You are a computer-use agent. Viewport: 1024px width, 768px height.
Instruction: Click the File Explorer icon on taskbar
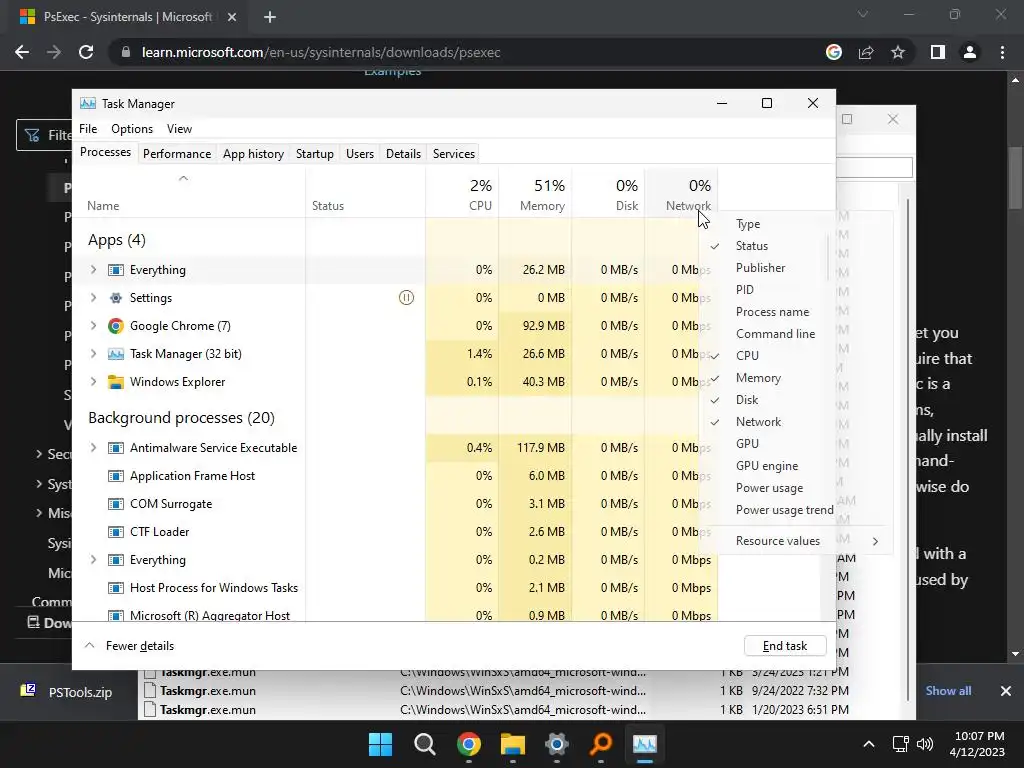(513, 744)
